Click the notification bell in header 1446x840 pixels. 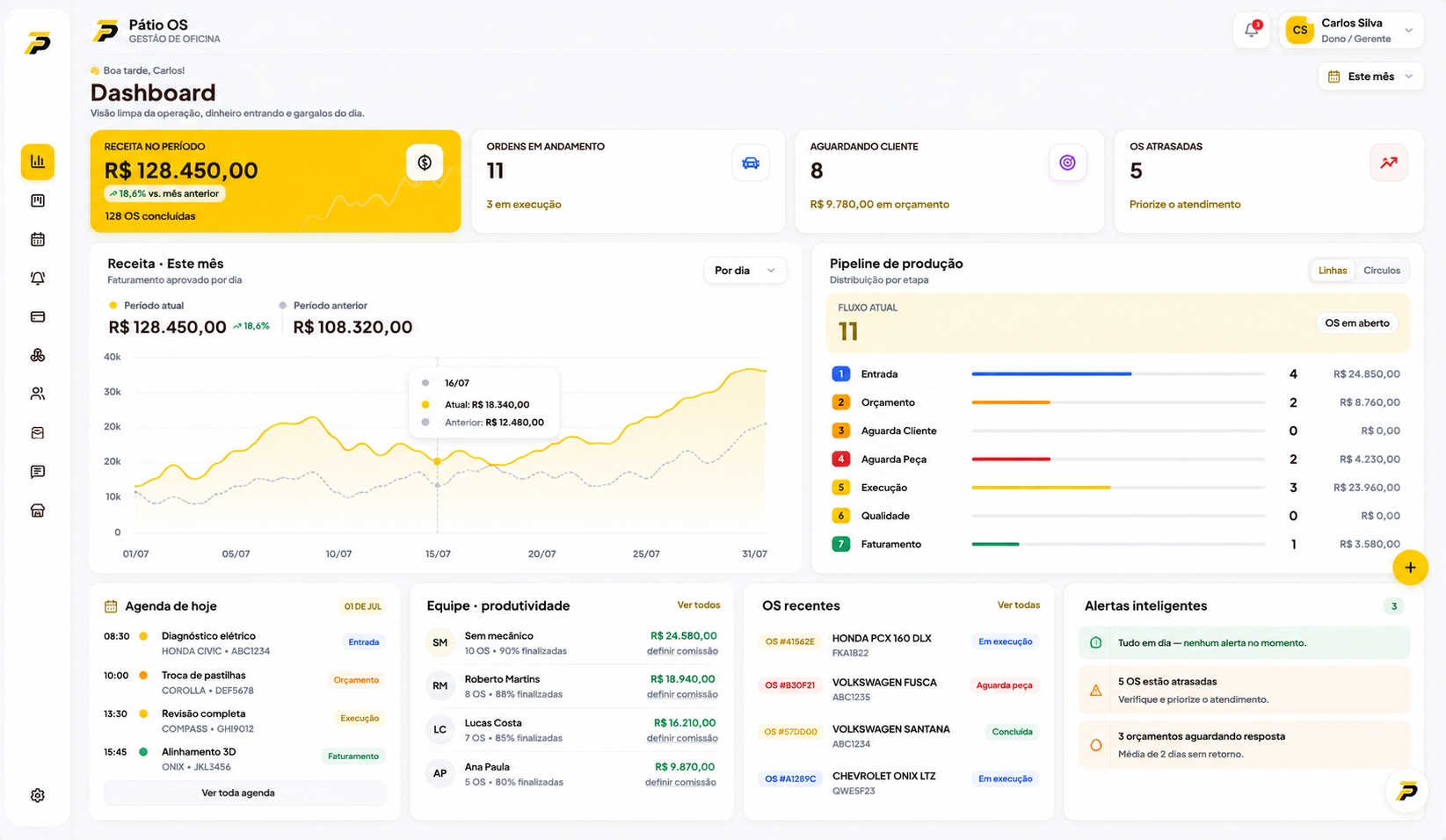point(1252,31)
